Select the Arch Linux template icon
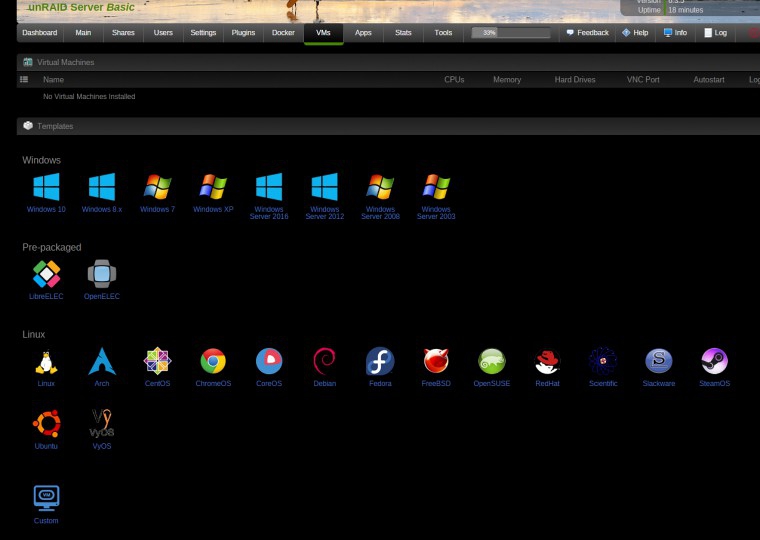 [x=102, y=361]
